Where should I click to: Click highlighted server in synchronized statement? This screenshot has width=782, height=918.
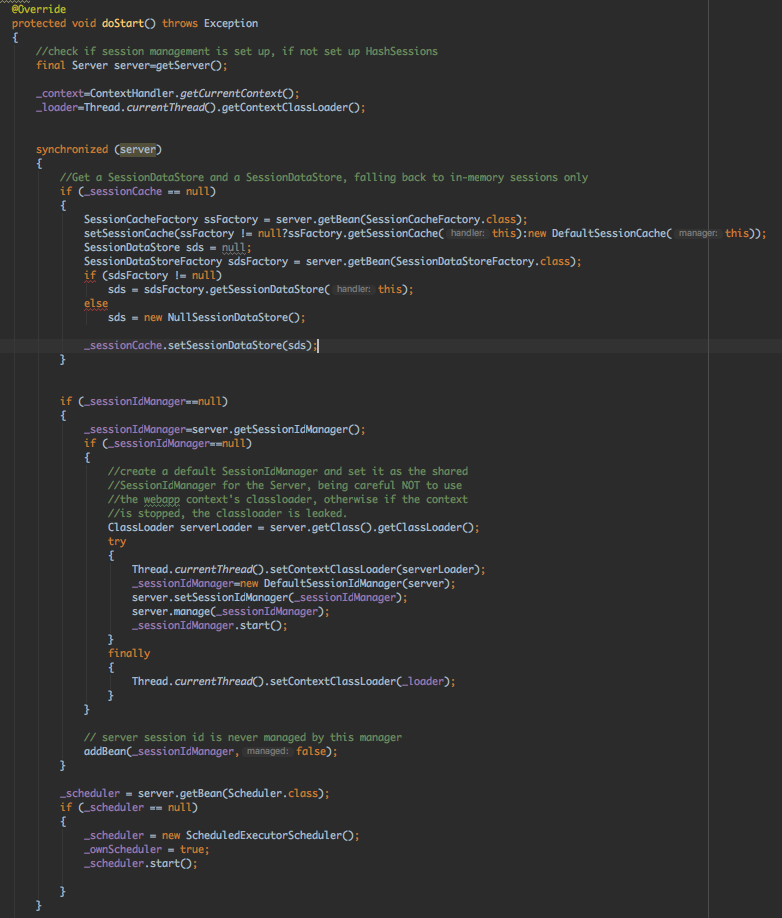pyautogui.click(x=137, y=149)
